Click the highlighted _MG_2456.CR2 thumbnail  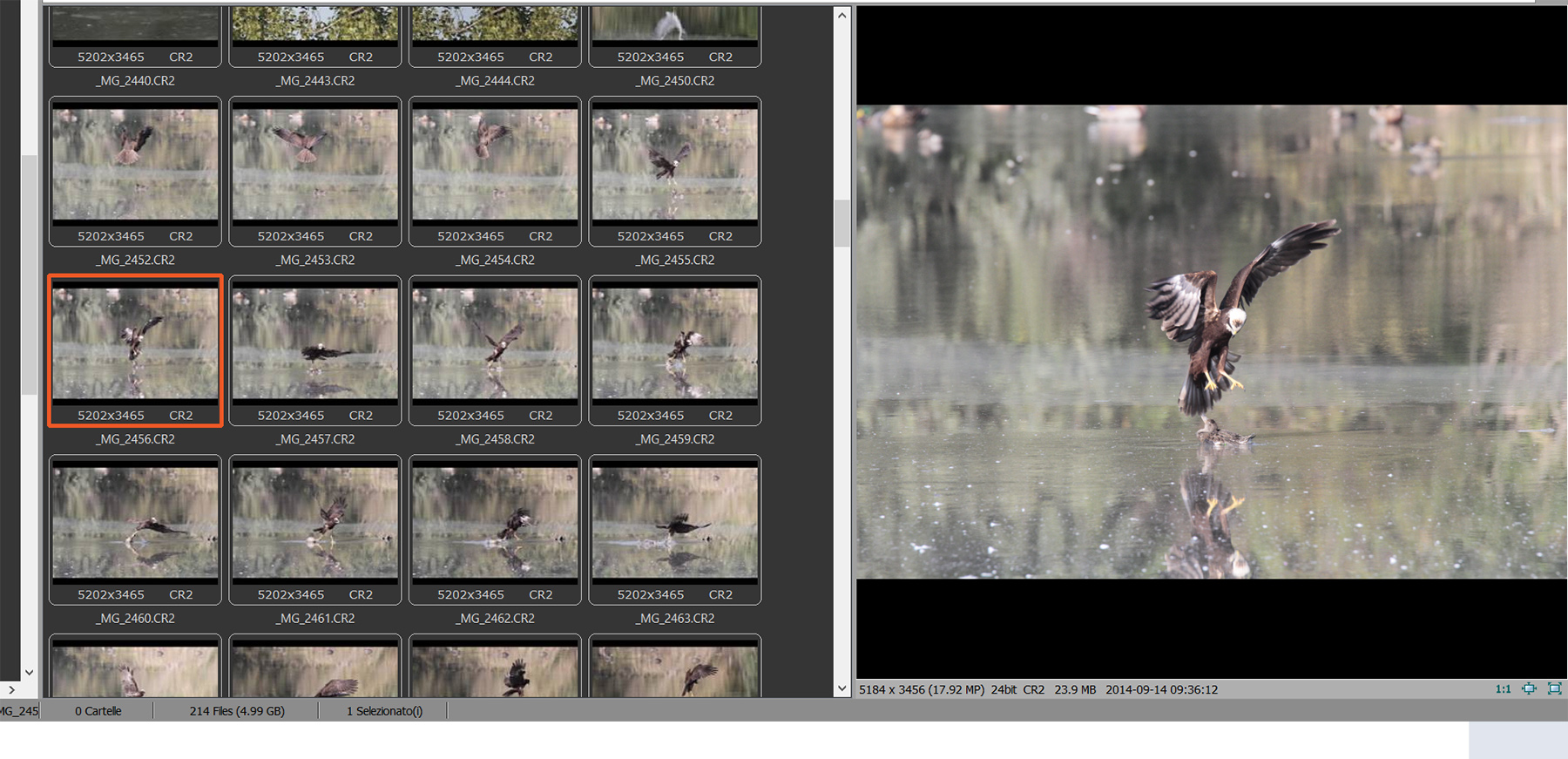[136, 351]
